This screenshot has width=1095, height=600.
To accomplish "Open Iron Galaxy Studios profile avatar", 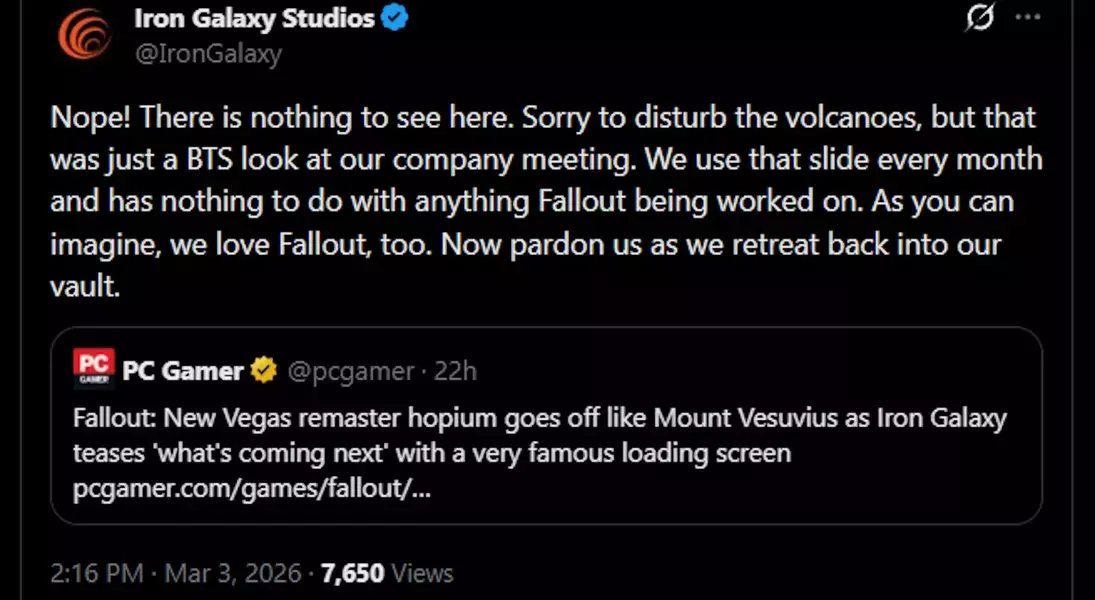I will (x=84, y=33).
